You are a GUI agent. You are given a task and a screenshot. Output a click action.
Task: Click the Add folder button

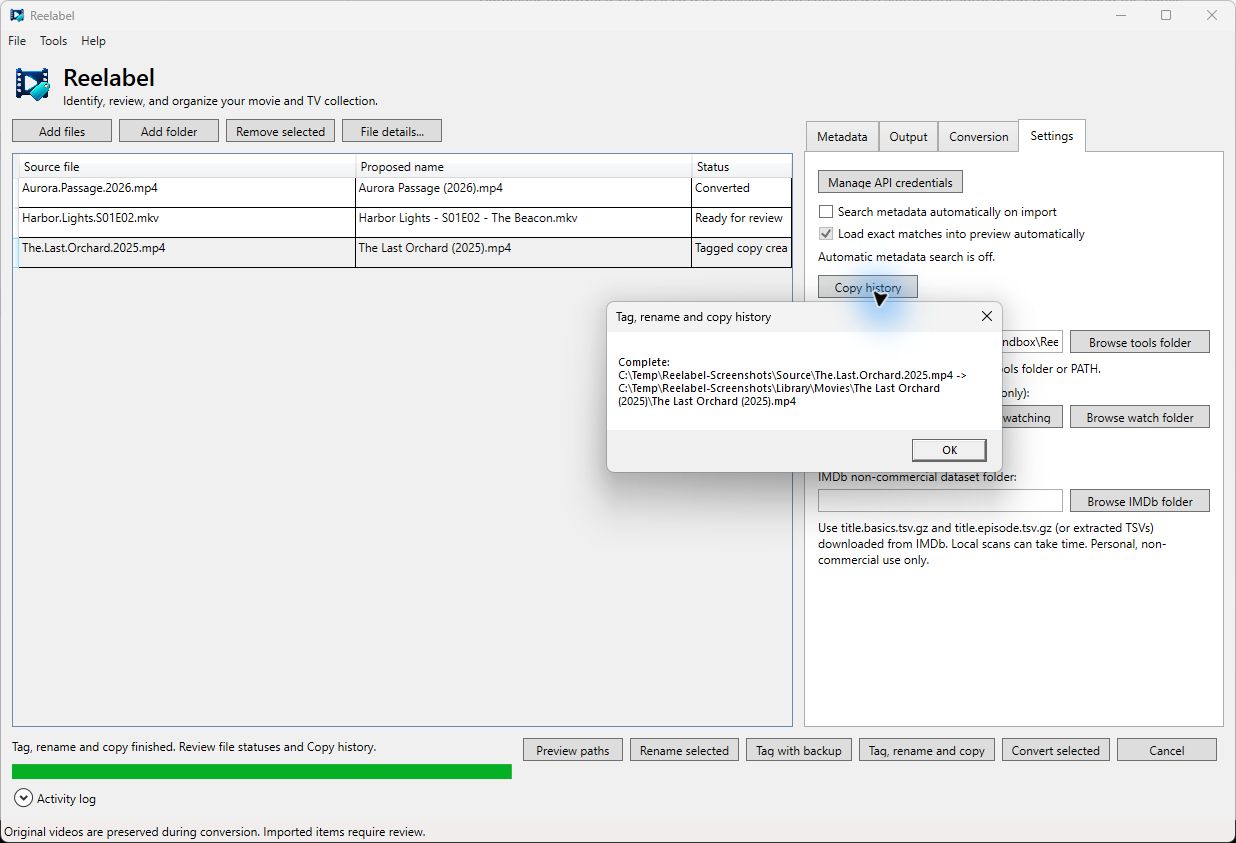point(169,131)
